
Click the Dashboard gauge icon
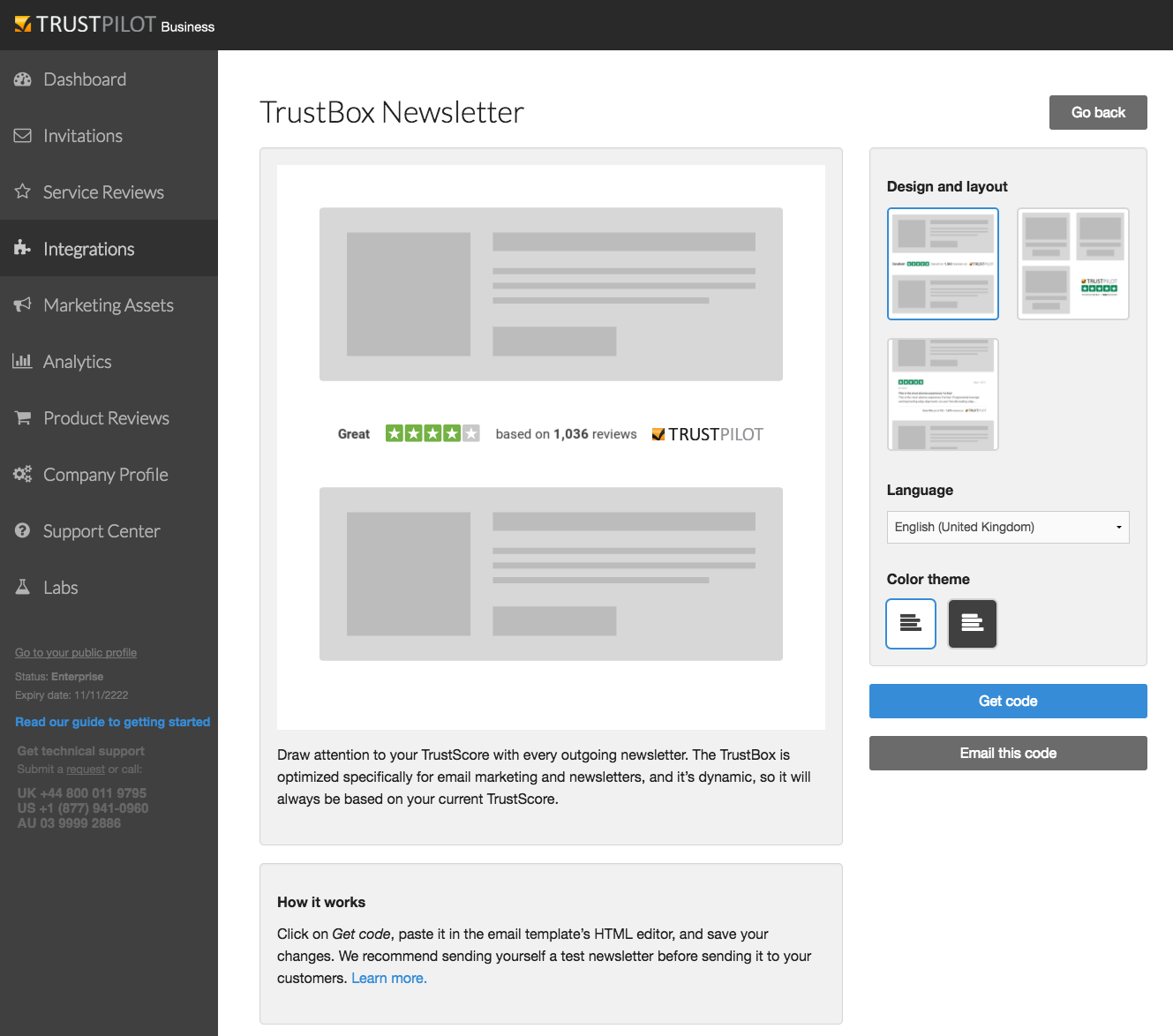click(x=23, y=79)
